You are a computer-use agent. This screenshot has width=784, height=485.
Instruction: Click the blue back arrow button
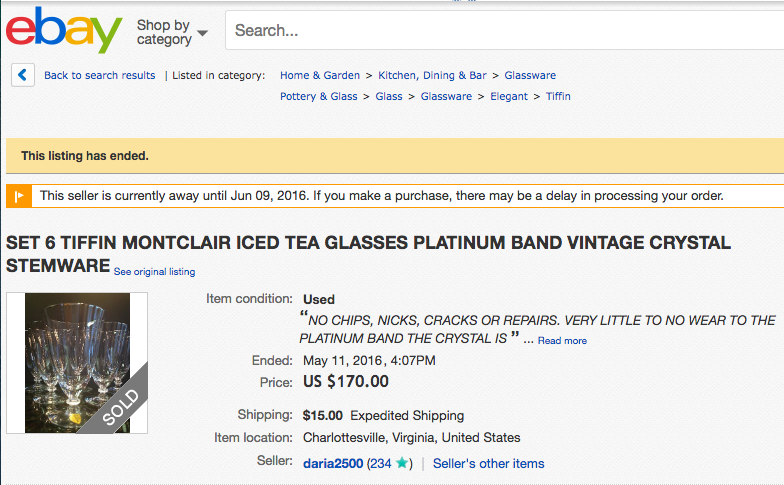pos(23,75)
